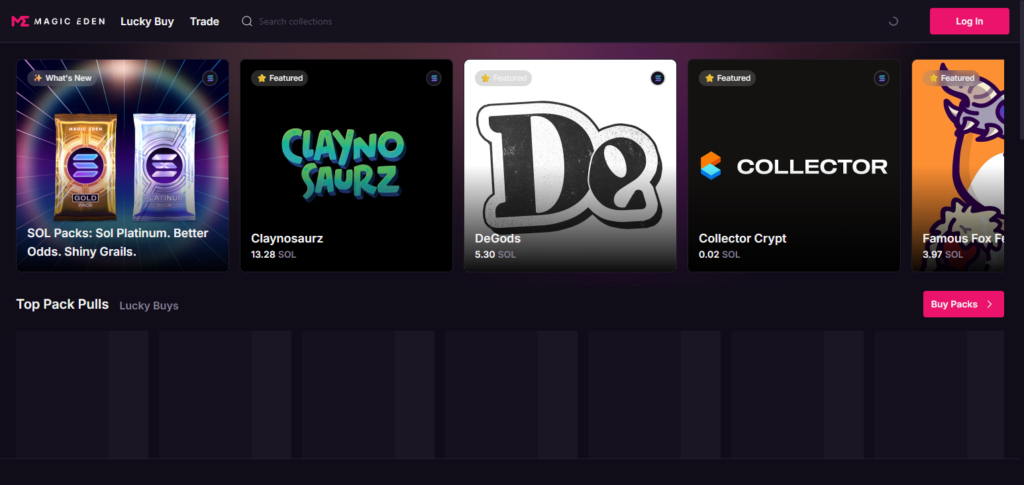Open the Famous Fox collection card
The image size is (1024, 485).
pyautogui.click(x=962, y=165)
